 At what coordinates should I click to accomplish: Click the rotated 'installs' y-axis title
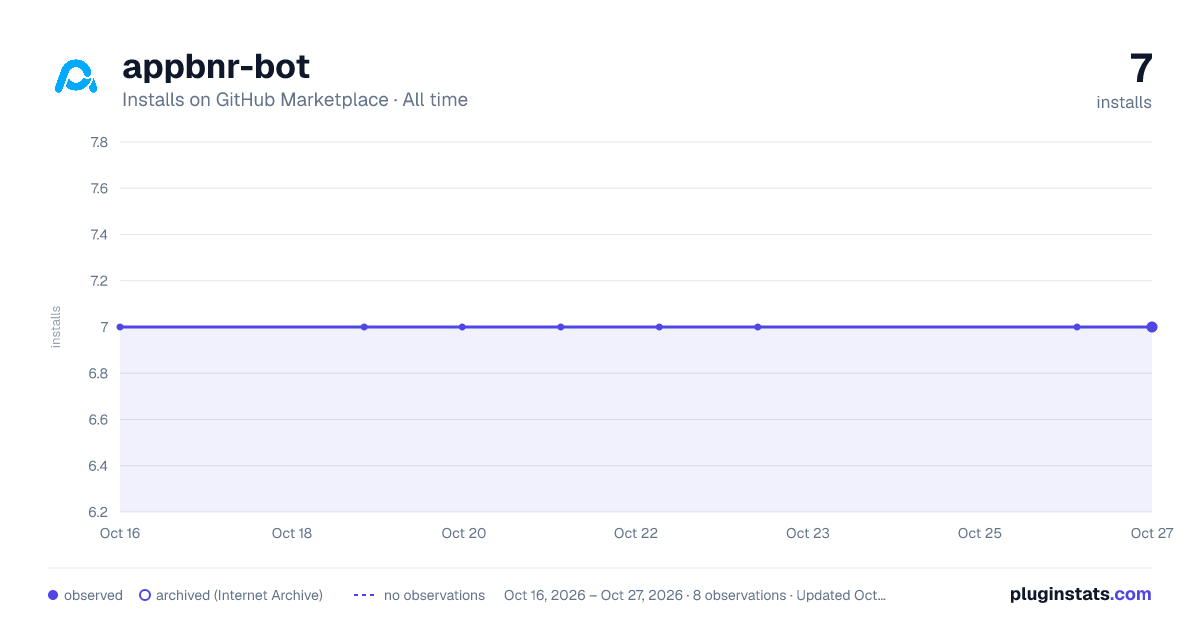[x=56, y=327]
